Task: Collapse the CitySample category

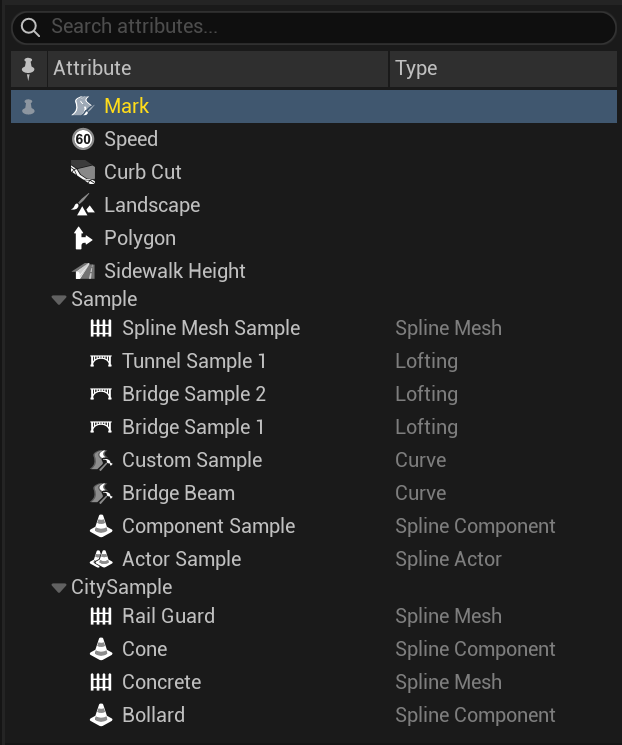Action: [x=59, y=588]
